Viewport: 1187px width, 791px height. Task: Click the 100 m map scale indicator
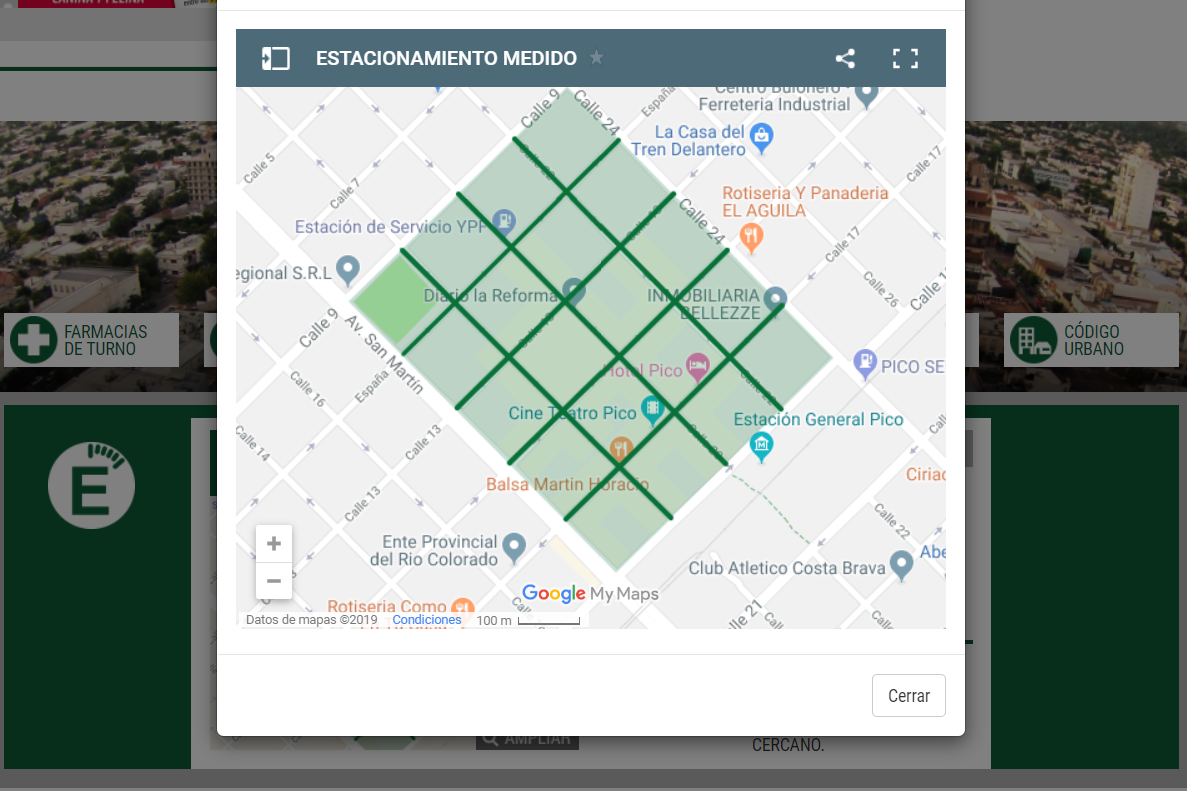[x=528, y=620]
